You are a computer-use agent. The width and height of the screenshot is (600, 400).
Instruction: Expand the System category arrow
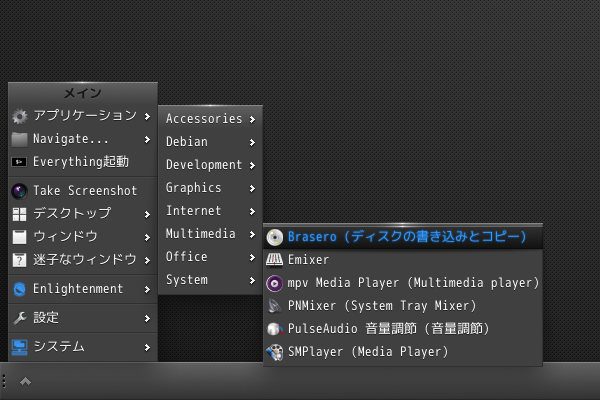[252, 280]
